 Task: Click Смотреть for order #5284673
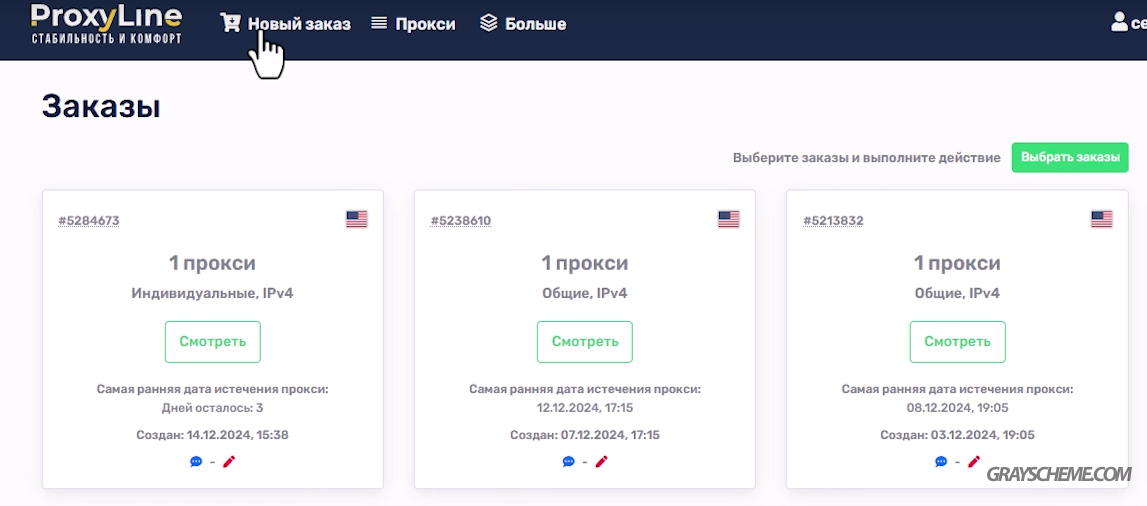(x=213, y=341)
